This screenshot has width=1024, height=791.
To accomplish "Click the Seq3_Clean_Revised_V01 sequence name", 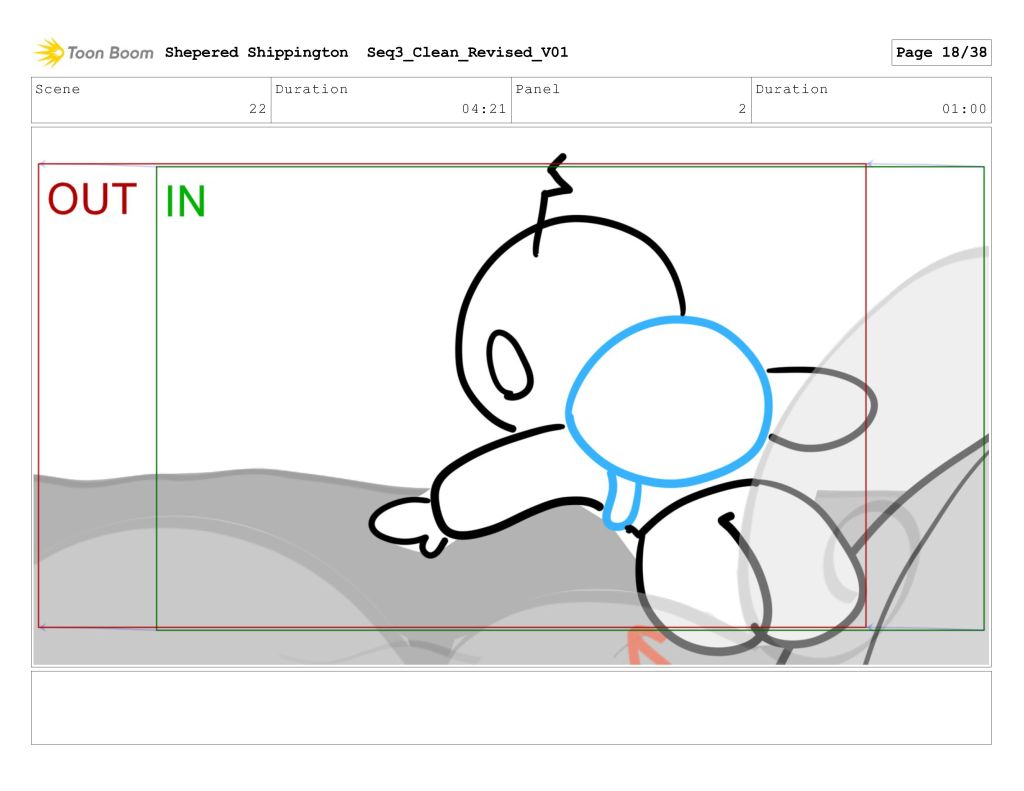I will tap(467, 53).
